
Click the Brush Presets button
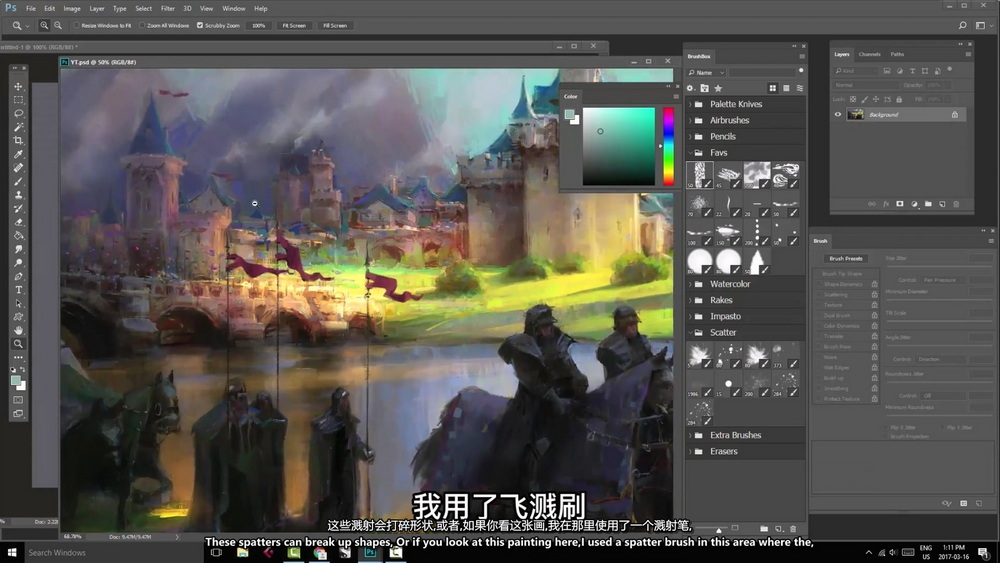tap(846, 258)
